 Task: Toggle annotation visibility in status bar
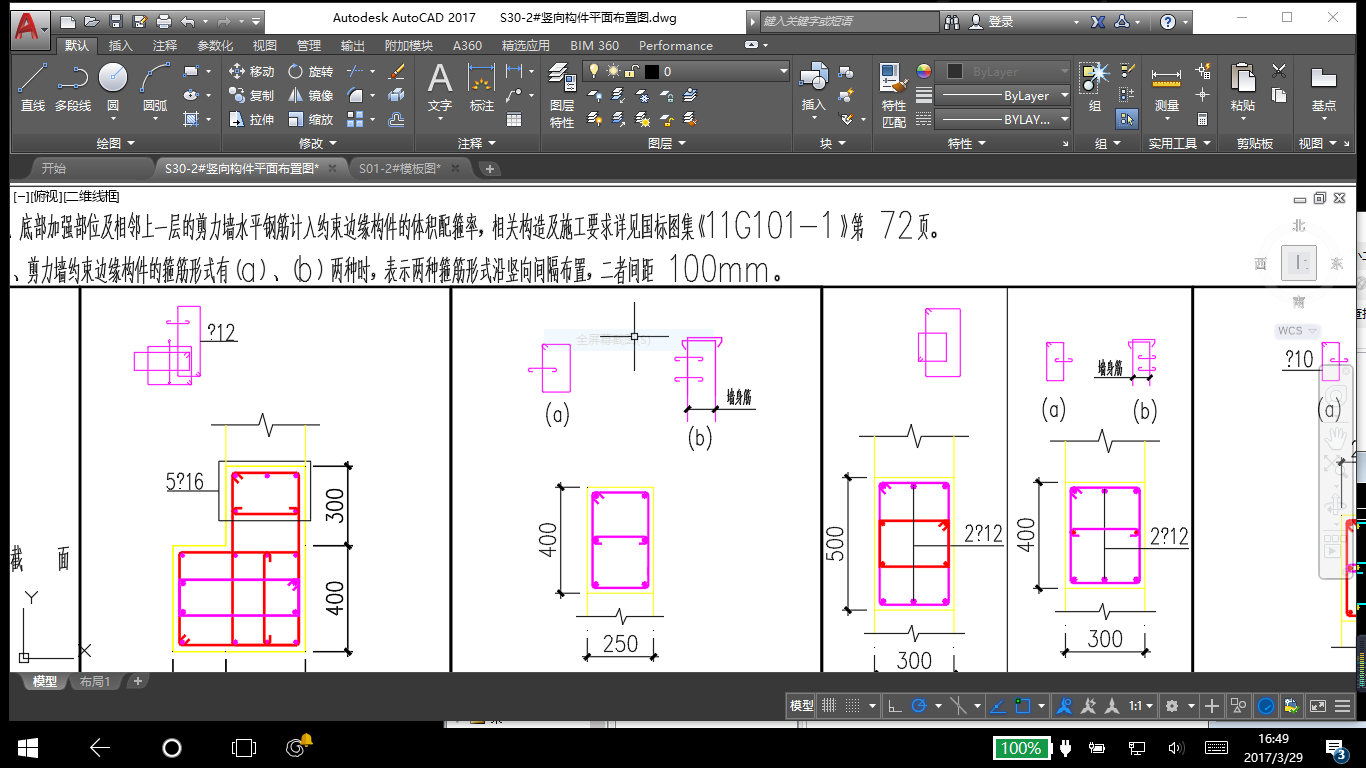tap(1065, 706)
